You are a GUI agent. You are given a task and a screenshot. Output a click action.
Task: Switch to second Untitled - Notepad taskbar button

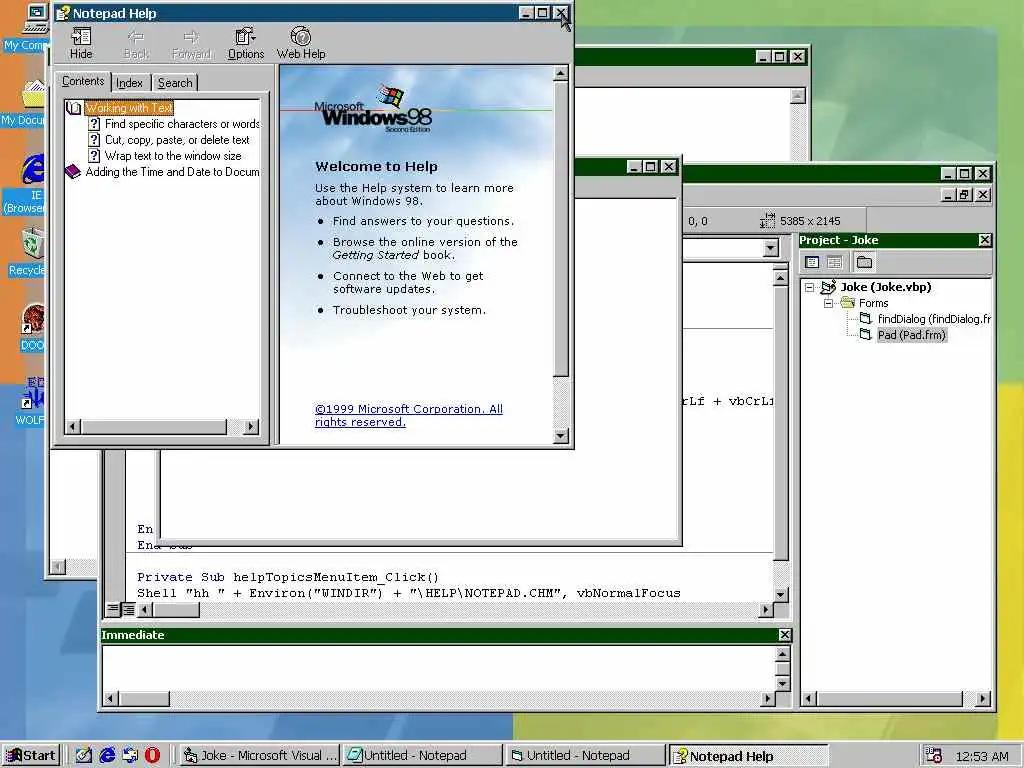[585, 756]
